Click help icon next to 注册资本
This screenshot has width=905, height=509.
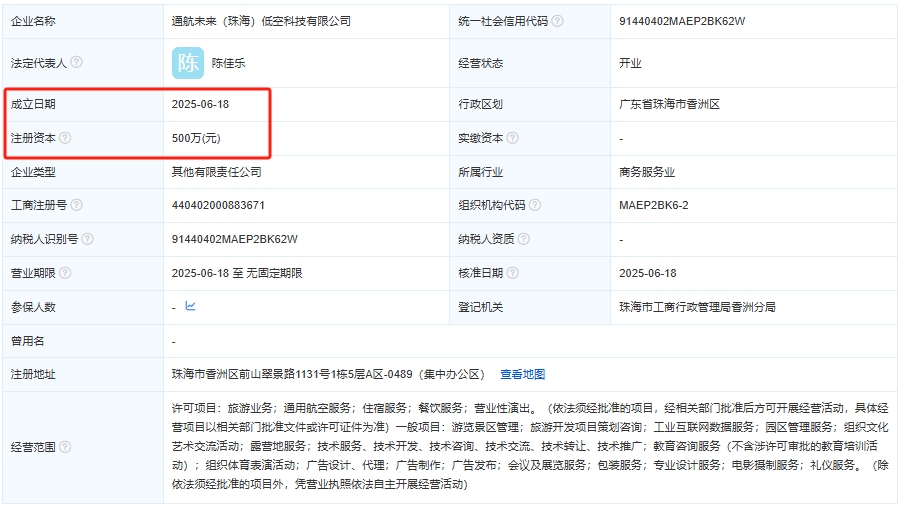tap(65, 138)
